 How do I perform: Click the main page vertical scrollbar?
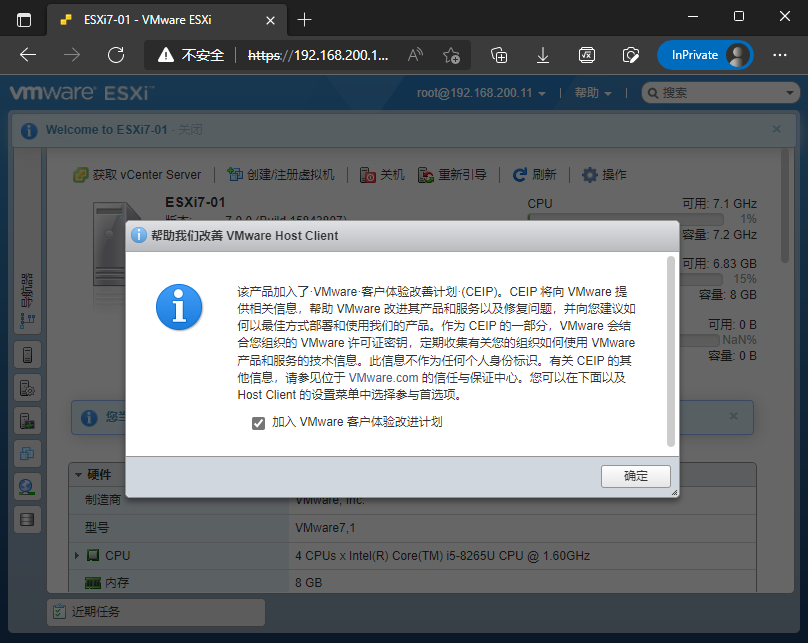tap(784, 206)
